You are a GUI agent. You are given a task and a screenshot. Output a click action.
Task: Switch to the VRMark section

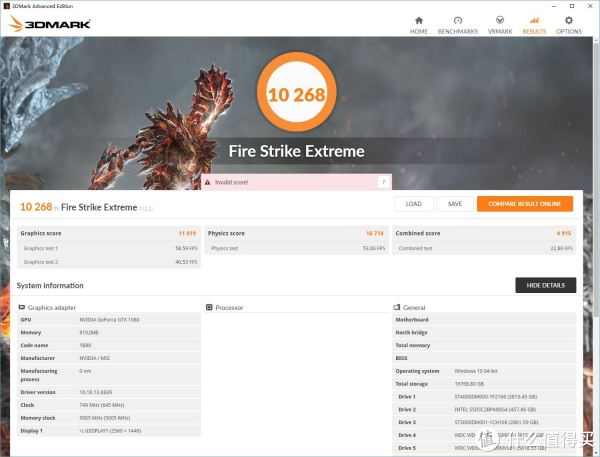500,25
